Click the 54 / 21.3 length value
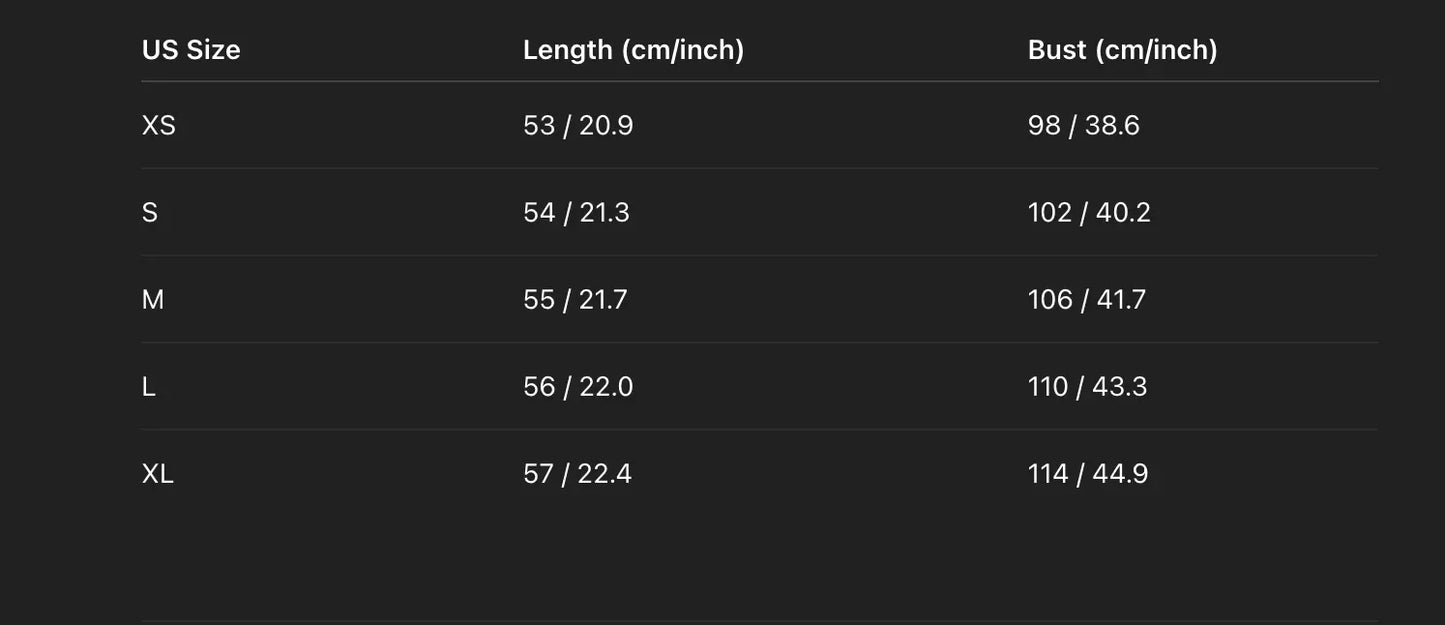The image size is (1445, 625). (x=576, y=213)
